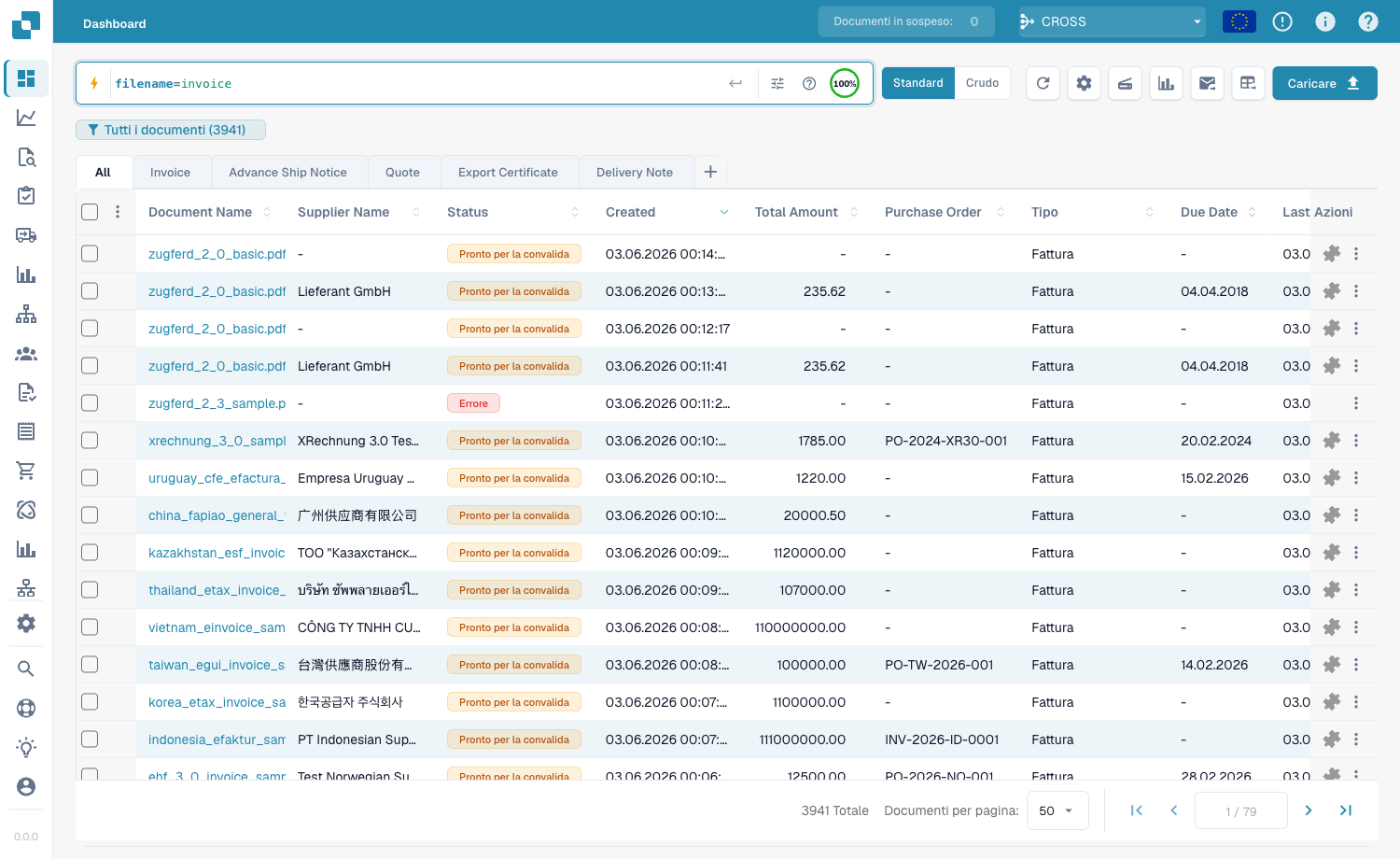Open the line chart analytics sidebar icon
This screenshot has width=1400, height=859.
pos(26,118)
